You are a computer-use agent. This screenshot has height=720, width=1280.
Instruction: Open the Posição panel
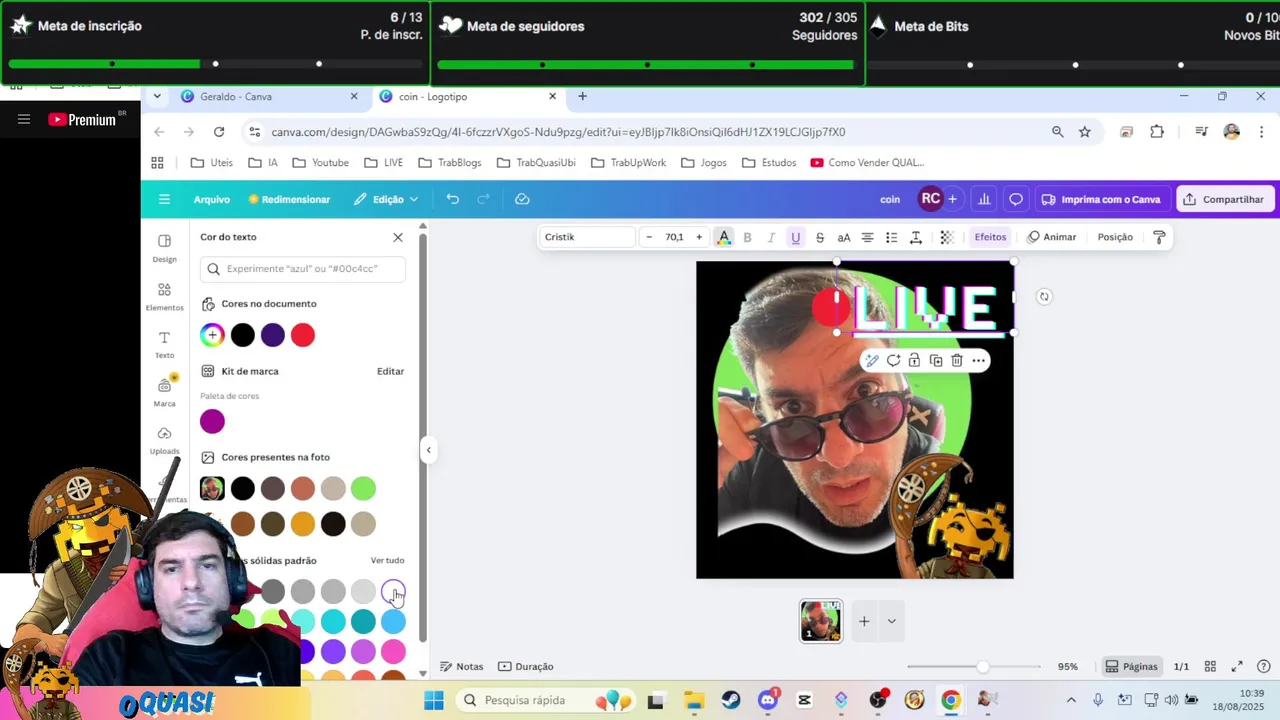click(x=1115, y=237)
